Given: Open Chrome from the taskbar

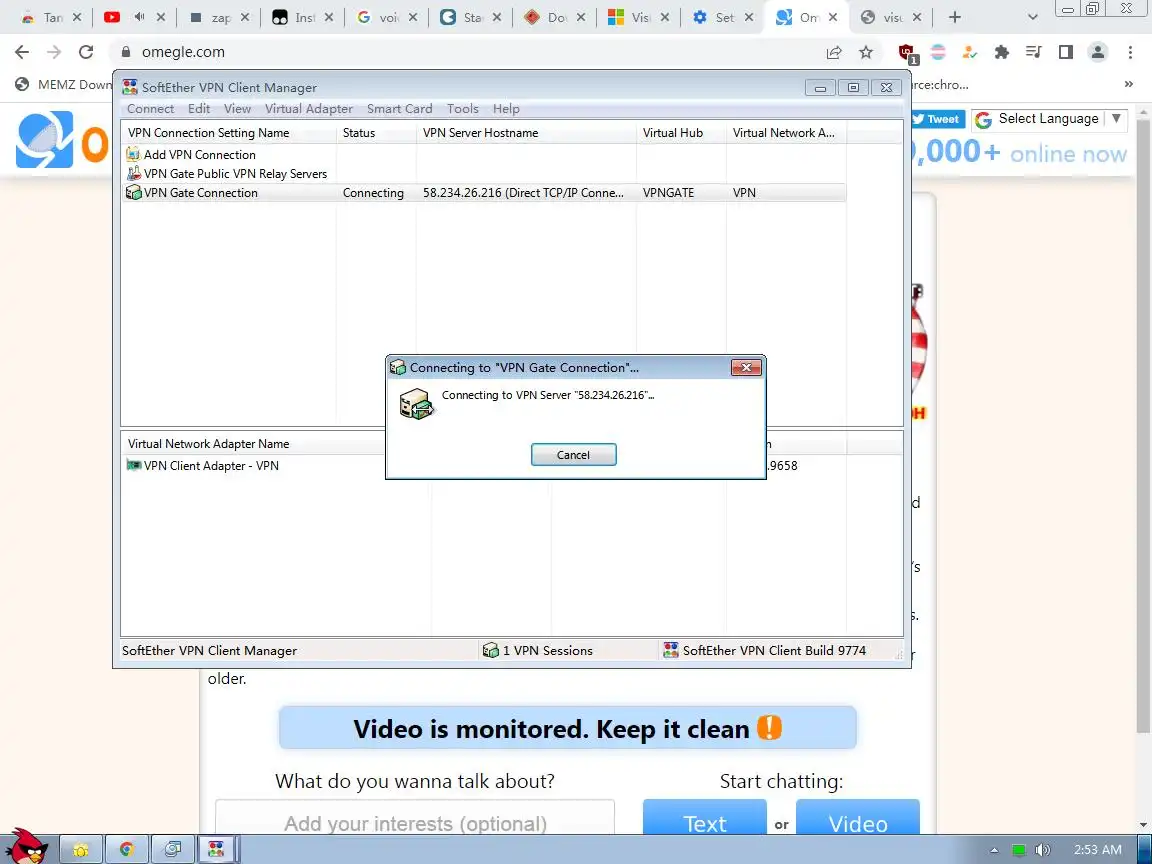Looking at the screenshot, I should (x=126, y=850).
